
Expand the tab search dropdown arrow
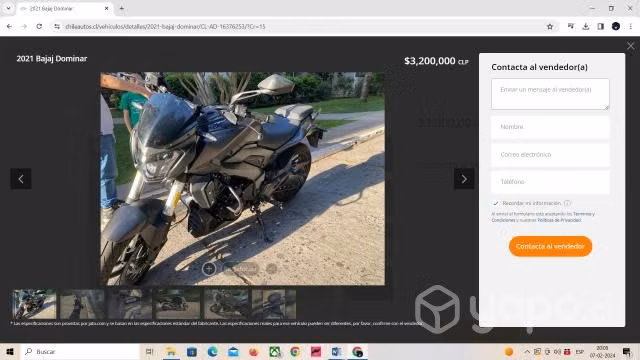pos(8,8)
